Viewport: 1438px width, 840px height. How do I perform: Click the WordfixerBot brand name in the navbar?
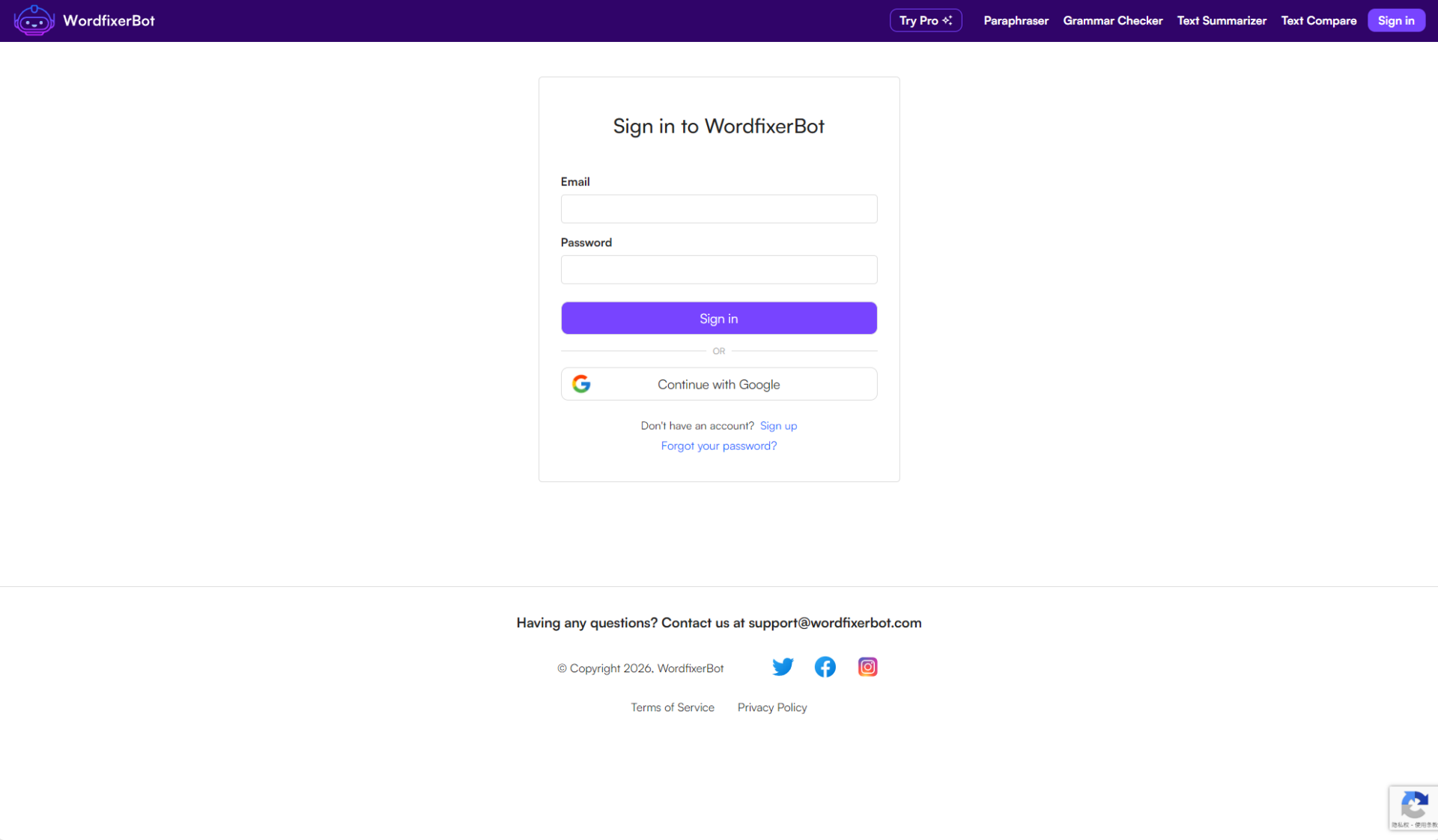109,20
